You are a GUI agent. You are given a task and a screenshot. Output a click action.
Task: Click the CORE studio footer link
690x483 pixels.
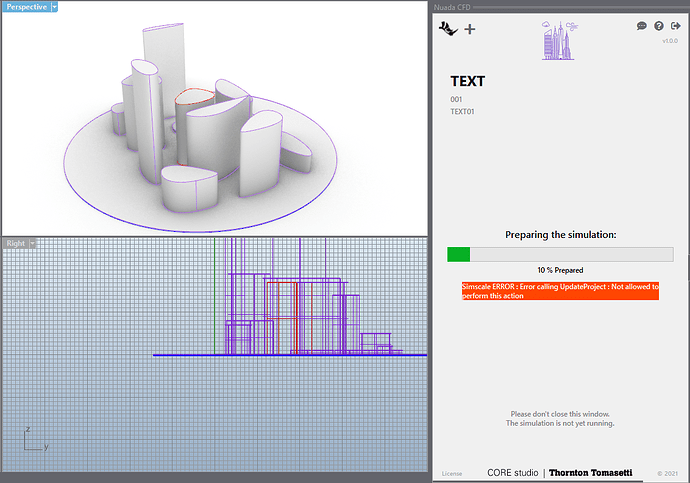point(513,473)
